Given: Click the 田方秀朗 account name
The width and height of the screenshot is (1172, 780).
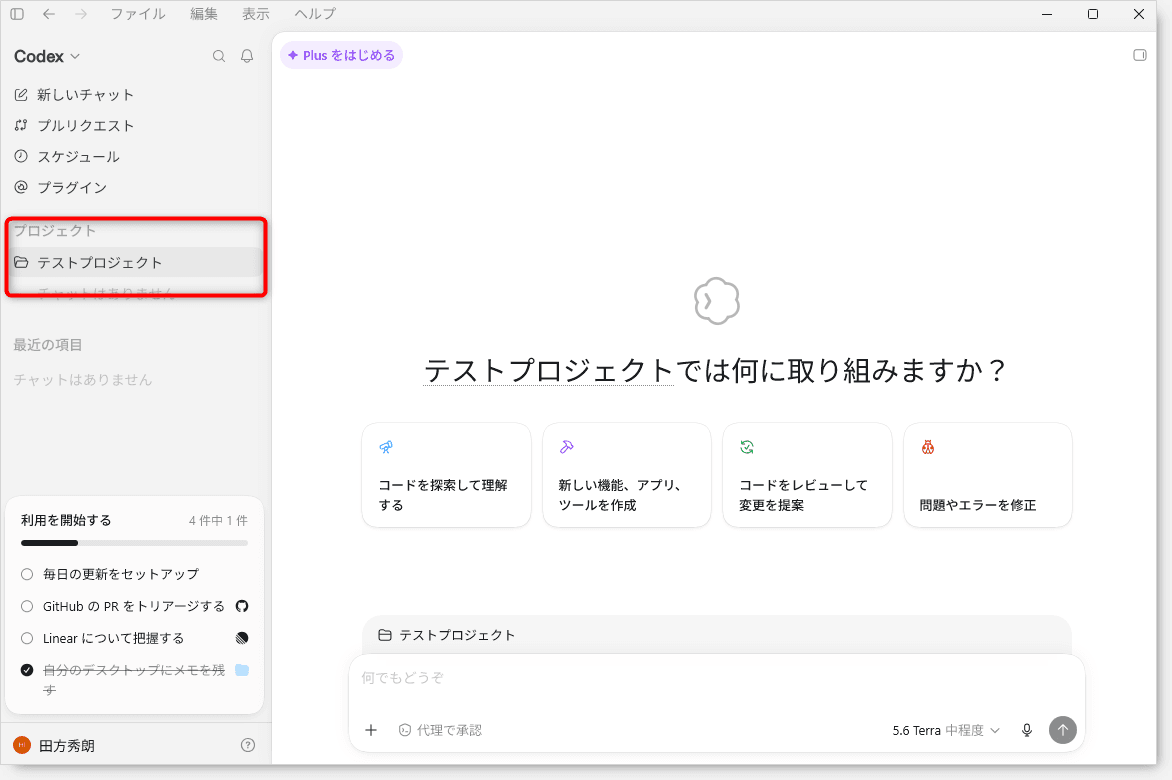Looking at the screenshot, I should (67, 746).
